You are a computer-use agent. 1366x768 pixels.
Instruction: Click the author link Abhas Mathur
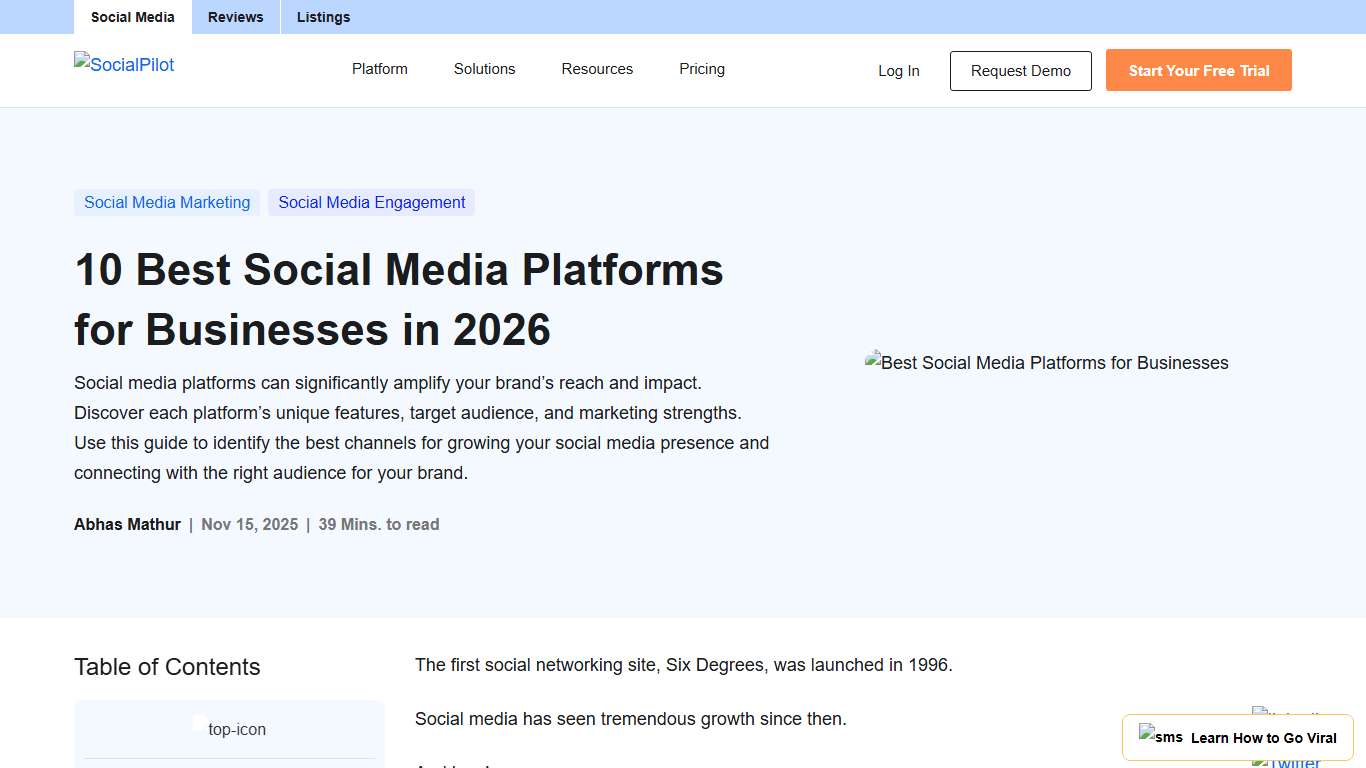pos(127,523)
